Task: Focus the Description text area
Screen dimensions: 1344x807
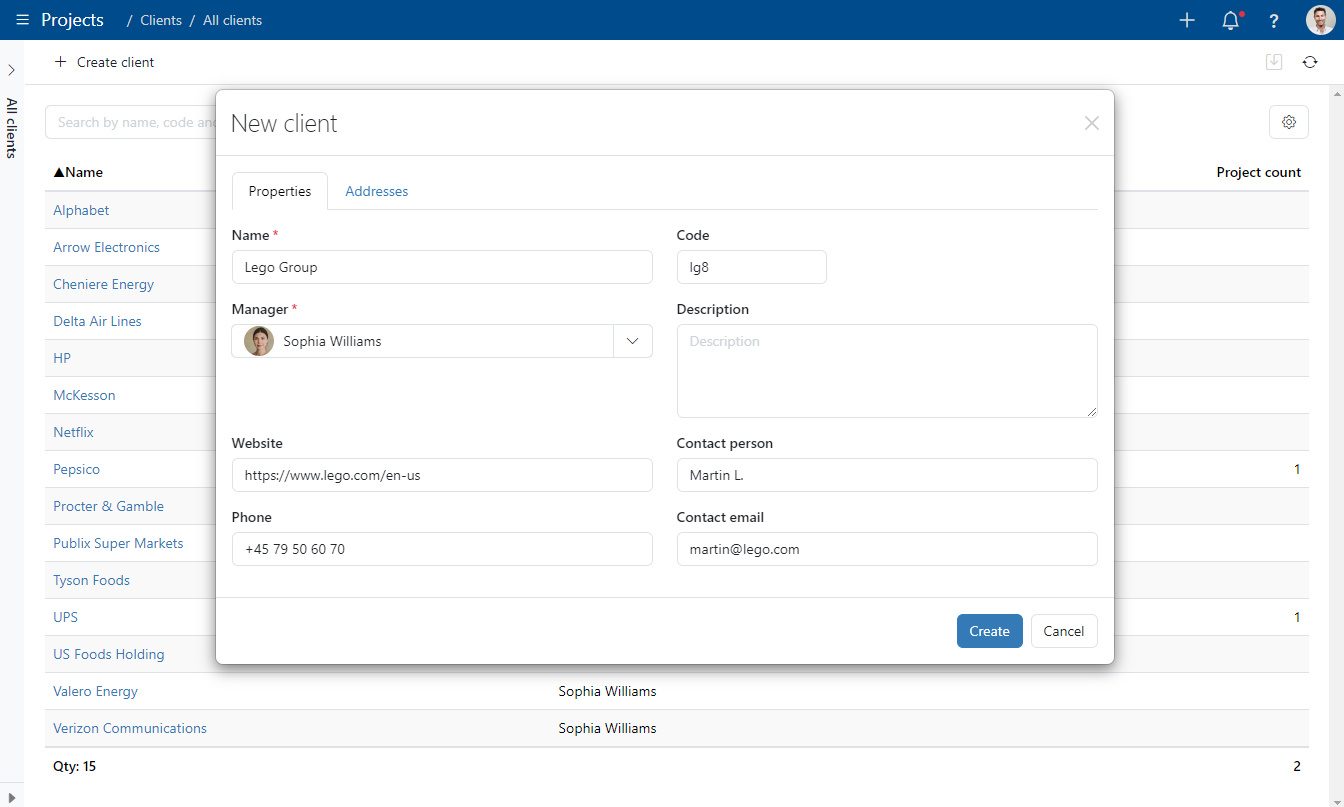Action: [887, 371]
